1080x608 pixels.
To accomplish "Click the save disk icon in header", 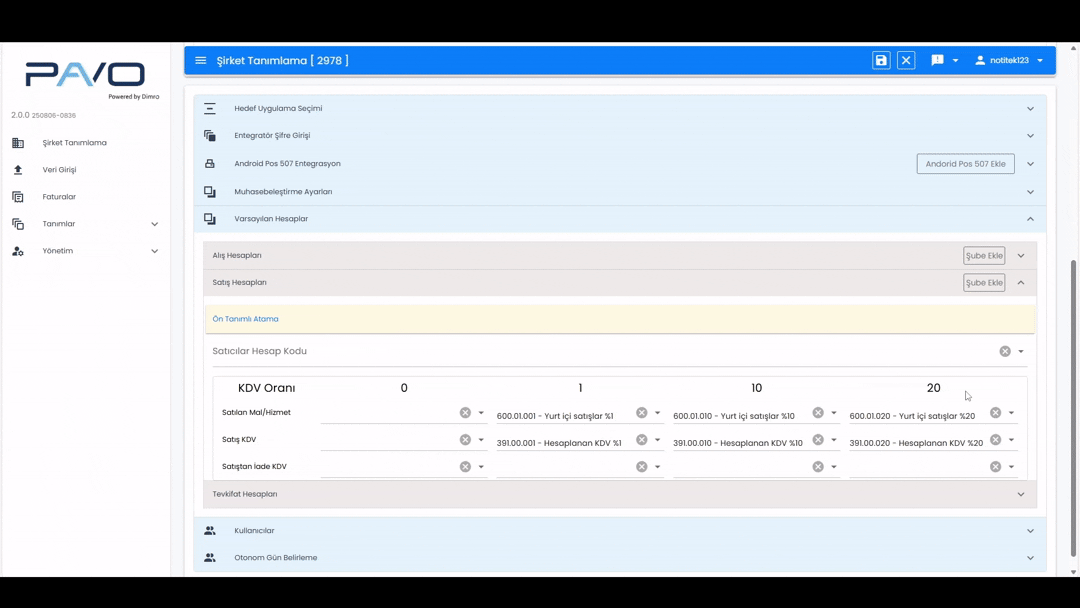I will pyautogui.click(x=881, y=61).
